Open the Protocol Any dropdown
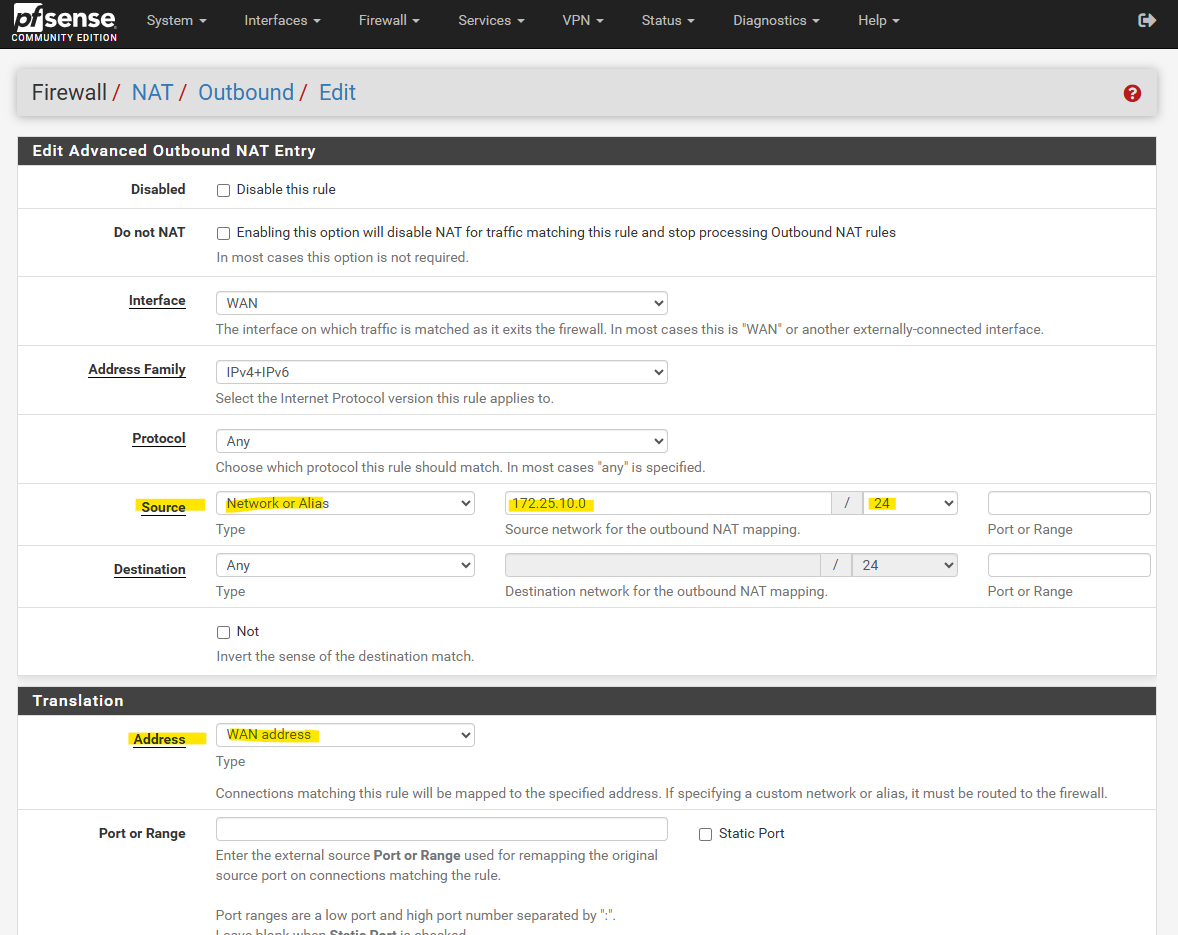Screen dimensions: 1178x935 (x=441, y=441)
